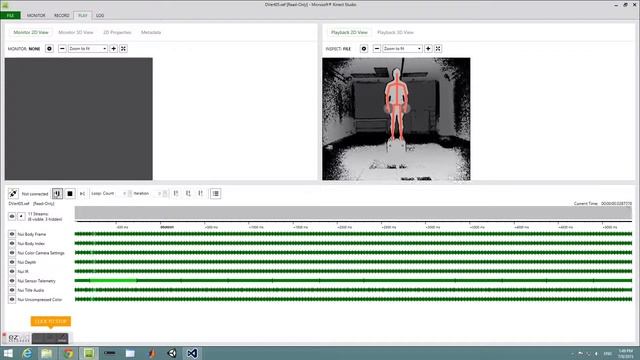This screenshot has height=360, width=640.
Task: Click highlighted segment of Sensor Telemetry track
Action: click(x=113, y=280)
